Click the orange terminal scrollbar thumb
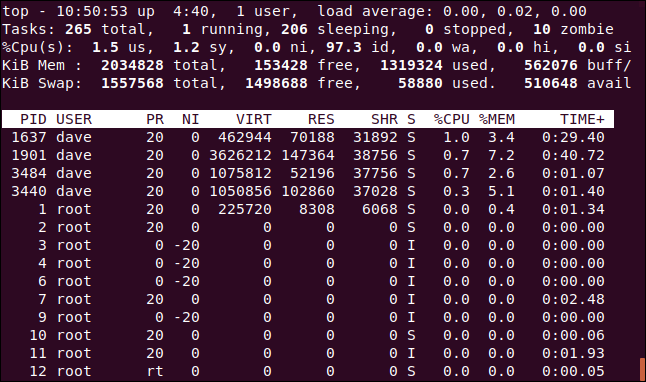The height and width of the screenshot is (382, 646). [642, 369]
